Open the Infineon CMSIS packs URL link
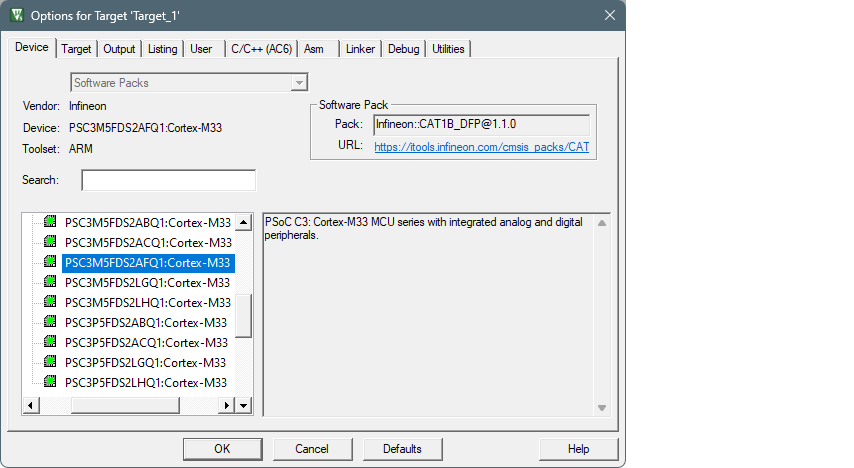The height and width of the screenshot is (468, 854). point(481,147)
